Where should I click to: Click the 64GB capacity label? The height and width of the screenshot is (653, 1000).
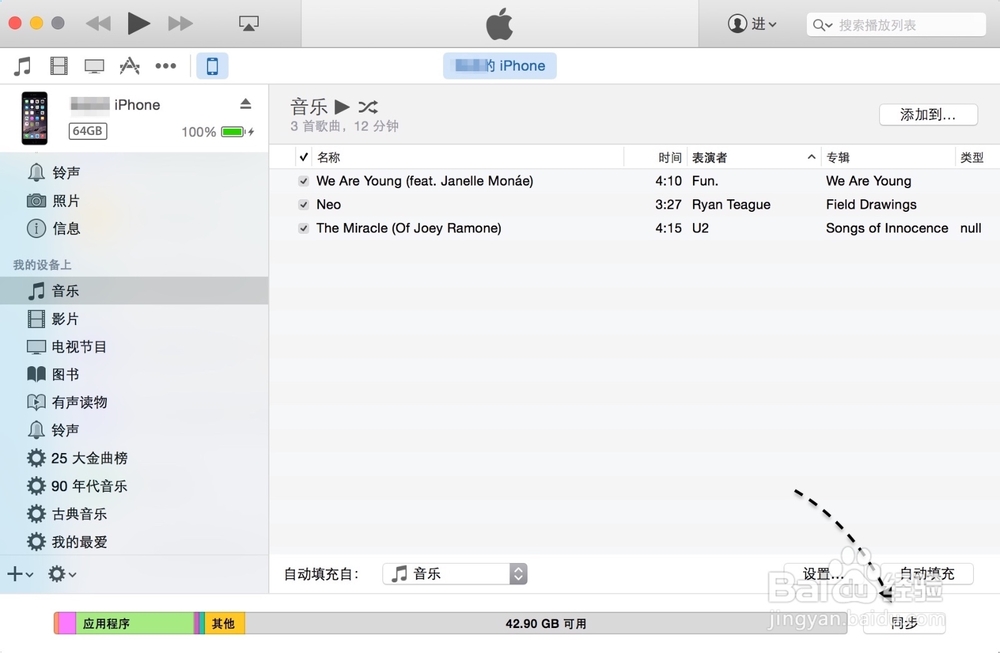[x=87, y=131]
